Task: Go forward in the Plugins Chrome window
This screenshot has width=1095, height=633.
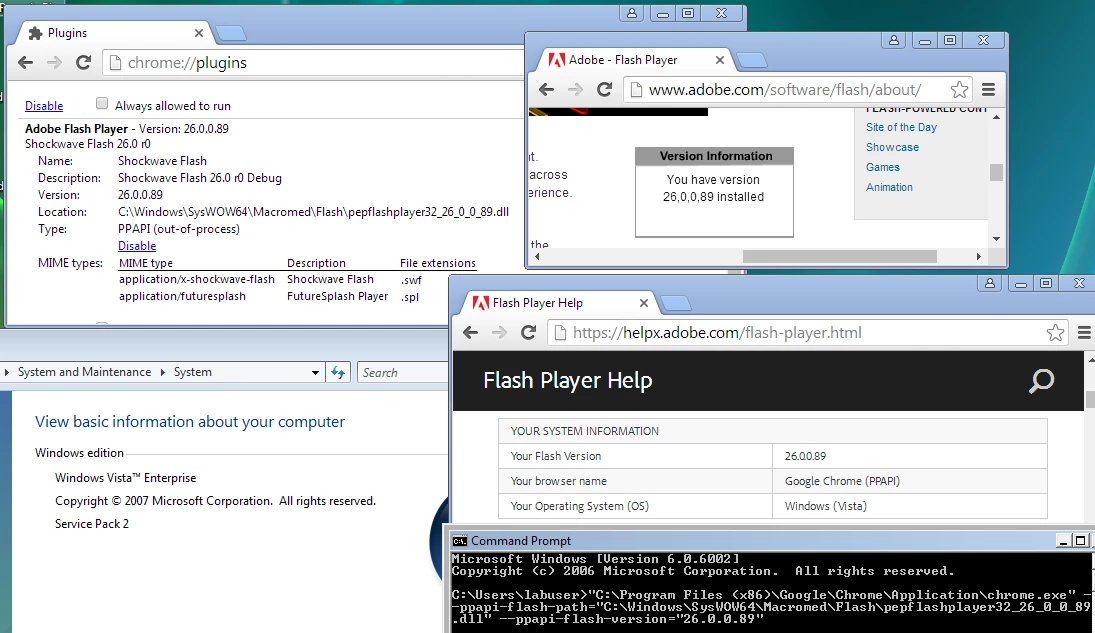Action: [x=54, y=63]
